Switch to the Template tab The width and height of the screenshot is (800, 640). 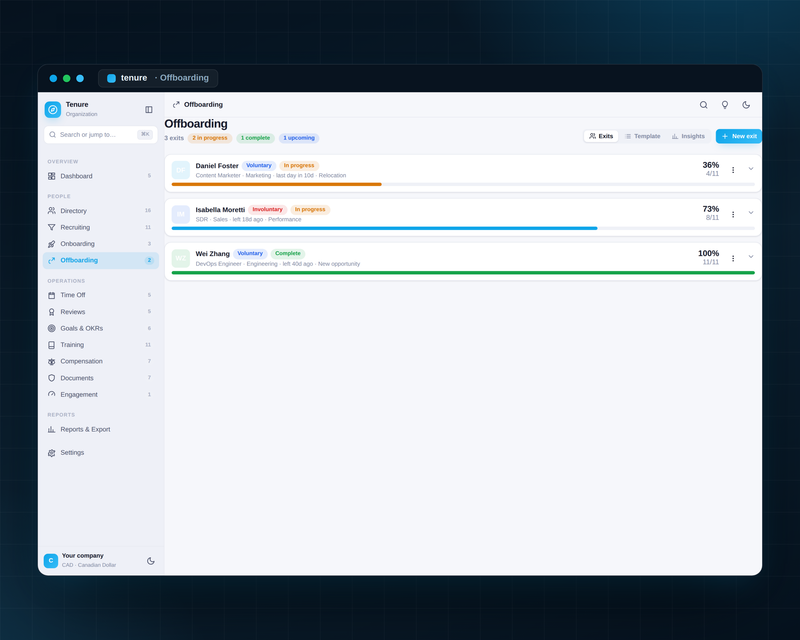tap(642, 136)
